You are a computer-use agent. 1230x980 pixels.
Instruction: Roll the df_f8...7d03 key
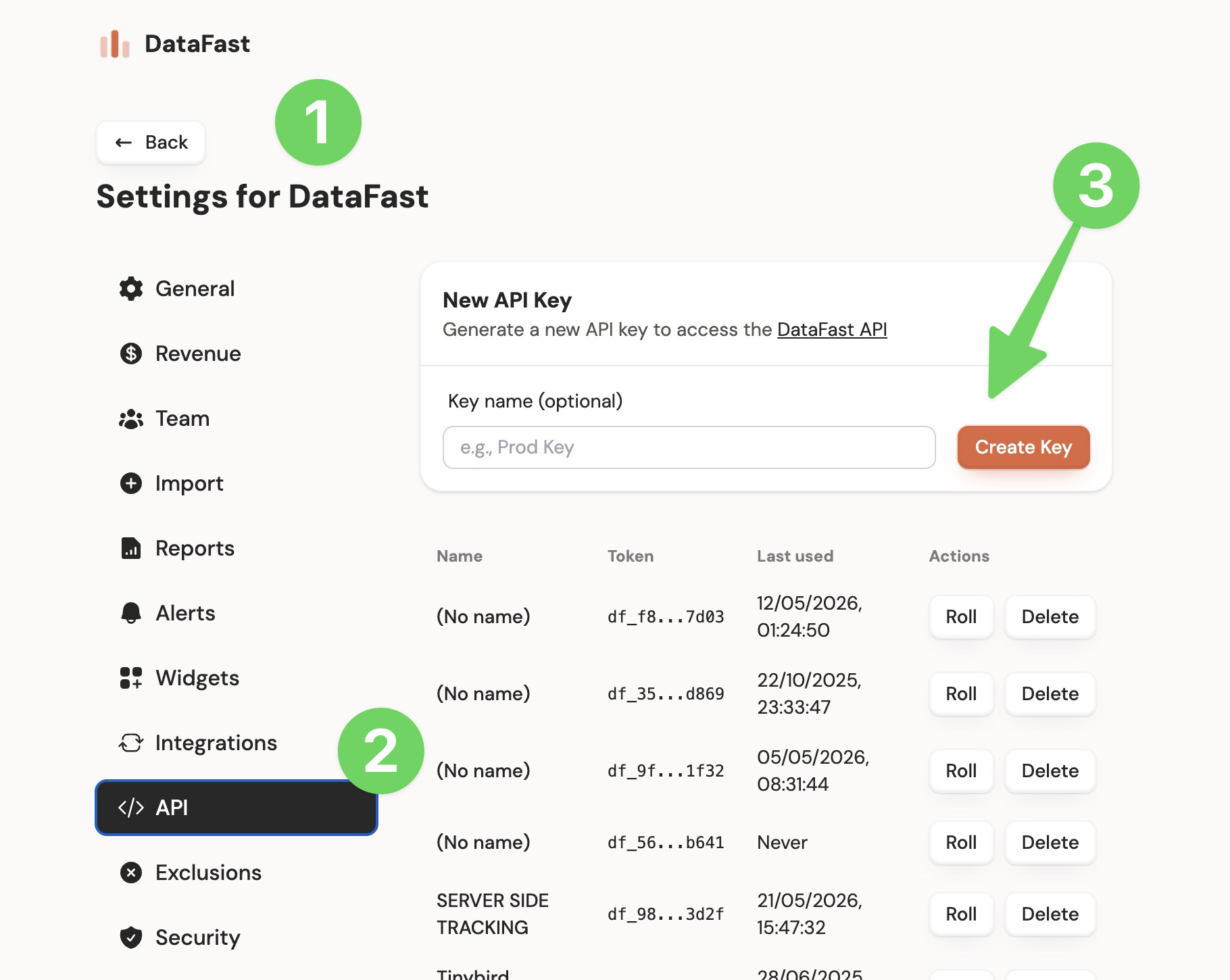point(961,616)
